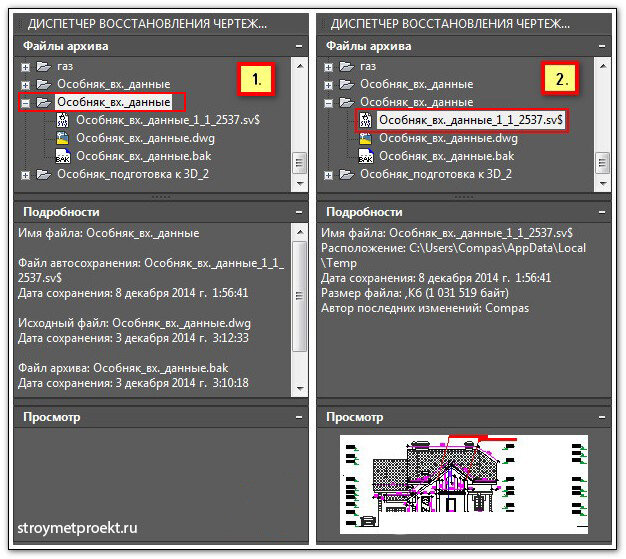
Task: Select Особняк_вх._данные.bak in left panel tree
Action: click(x=143, y=156)
